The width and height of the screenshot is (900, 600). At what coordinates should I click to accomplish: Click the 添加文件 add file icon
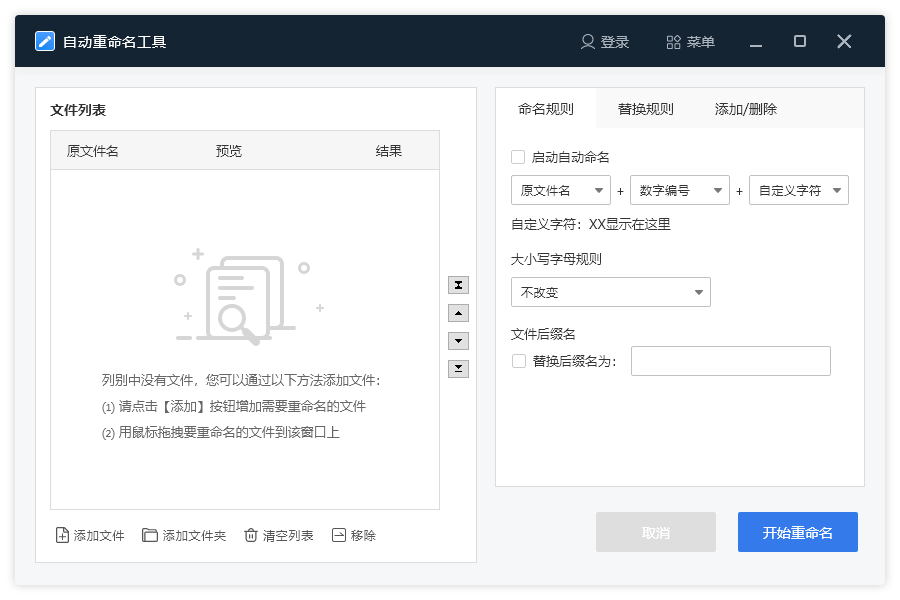[x=61, y=535]
